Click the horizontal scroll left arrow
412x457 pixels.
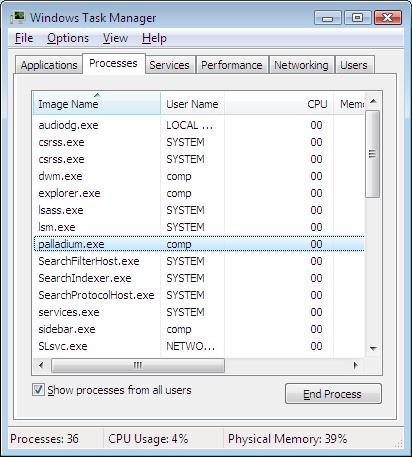(x=41, y=365)
